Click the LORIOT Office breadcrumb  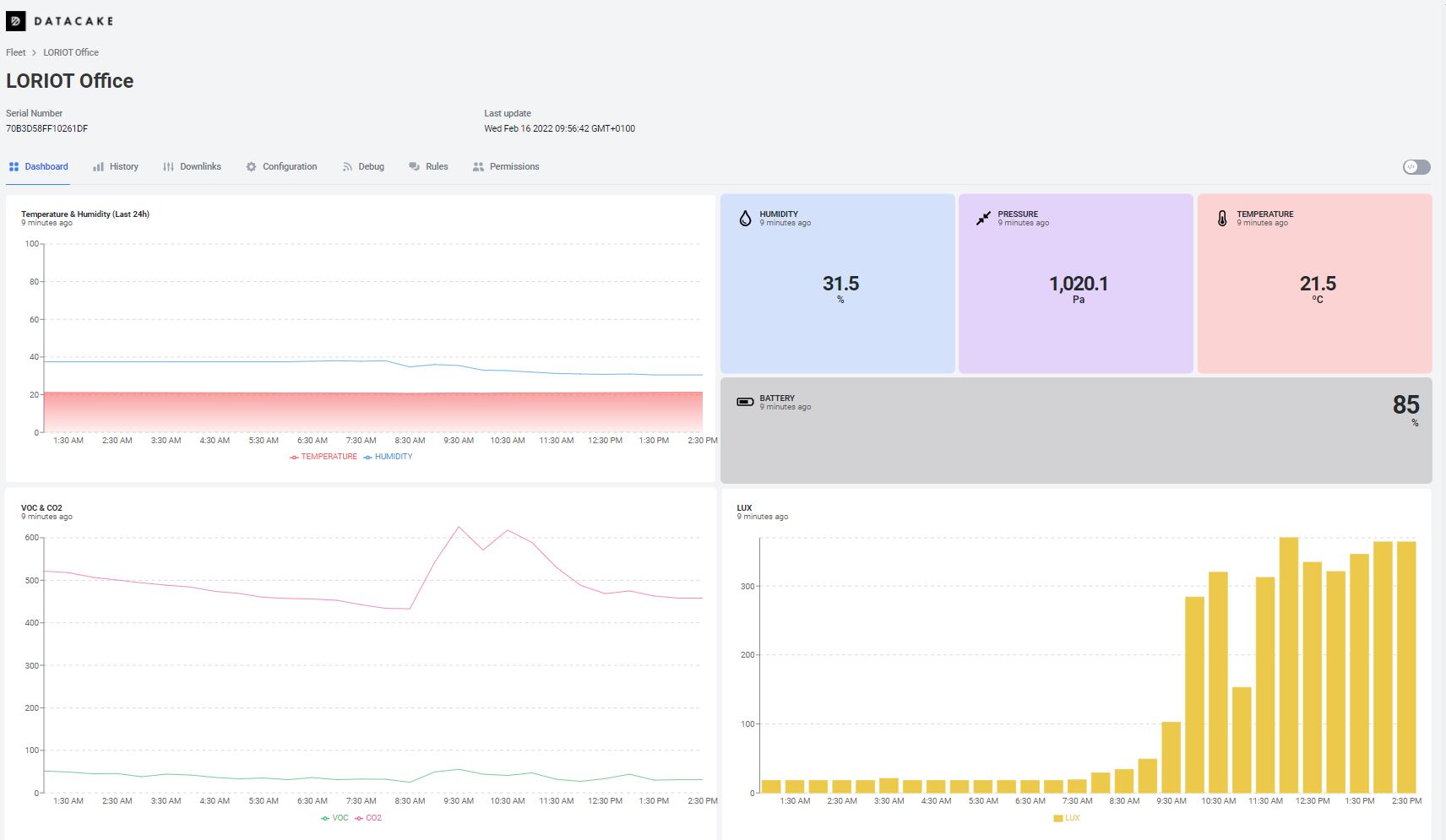click(x=71, y=52)
